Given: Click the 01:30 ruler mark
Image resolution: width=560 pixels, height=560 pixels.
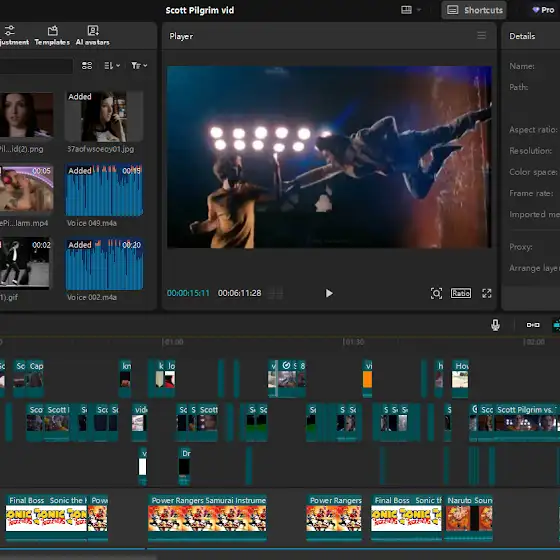Looking at the screenshot, I should 353,342.
